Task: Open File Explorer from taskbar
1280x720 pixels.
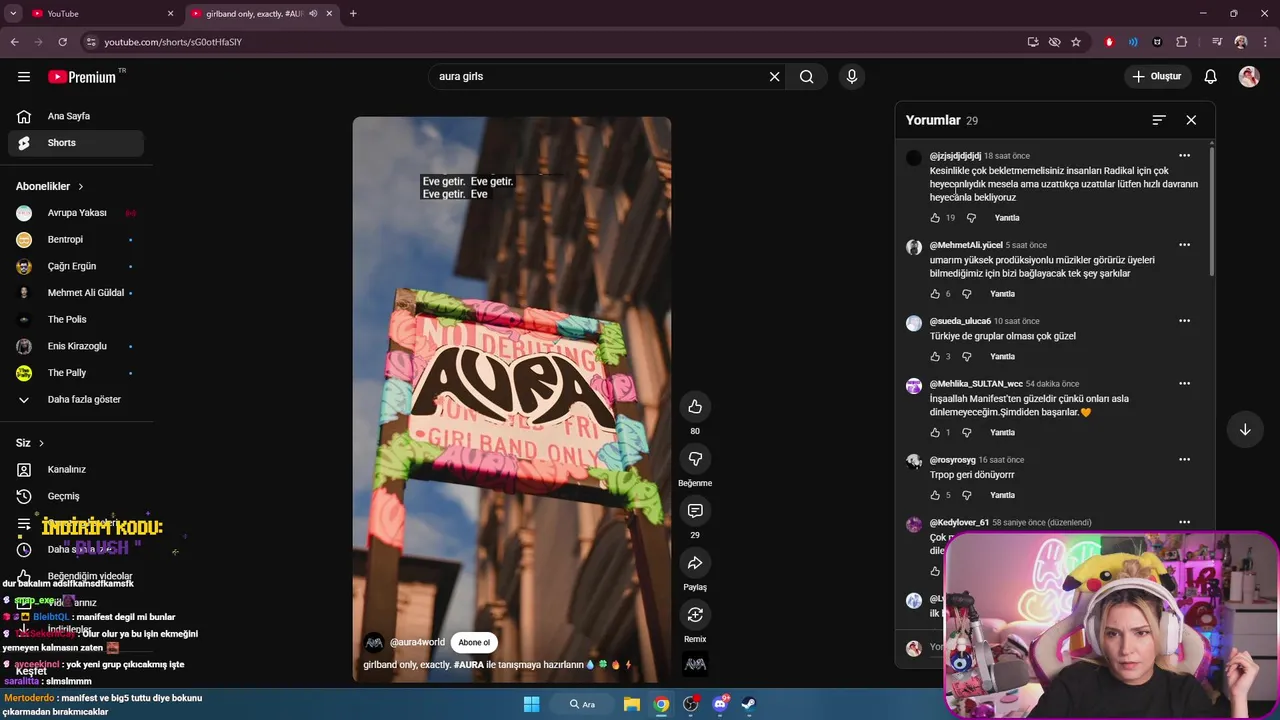Action: click(x=632, y=704)
